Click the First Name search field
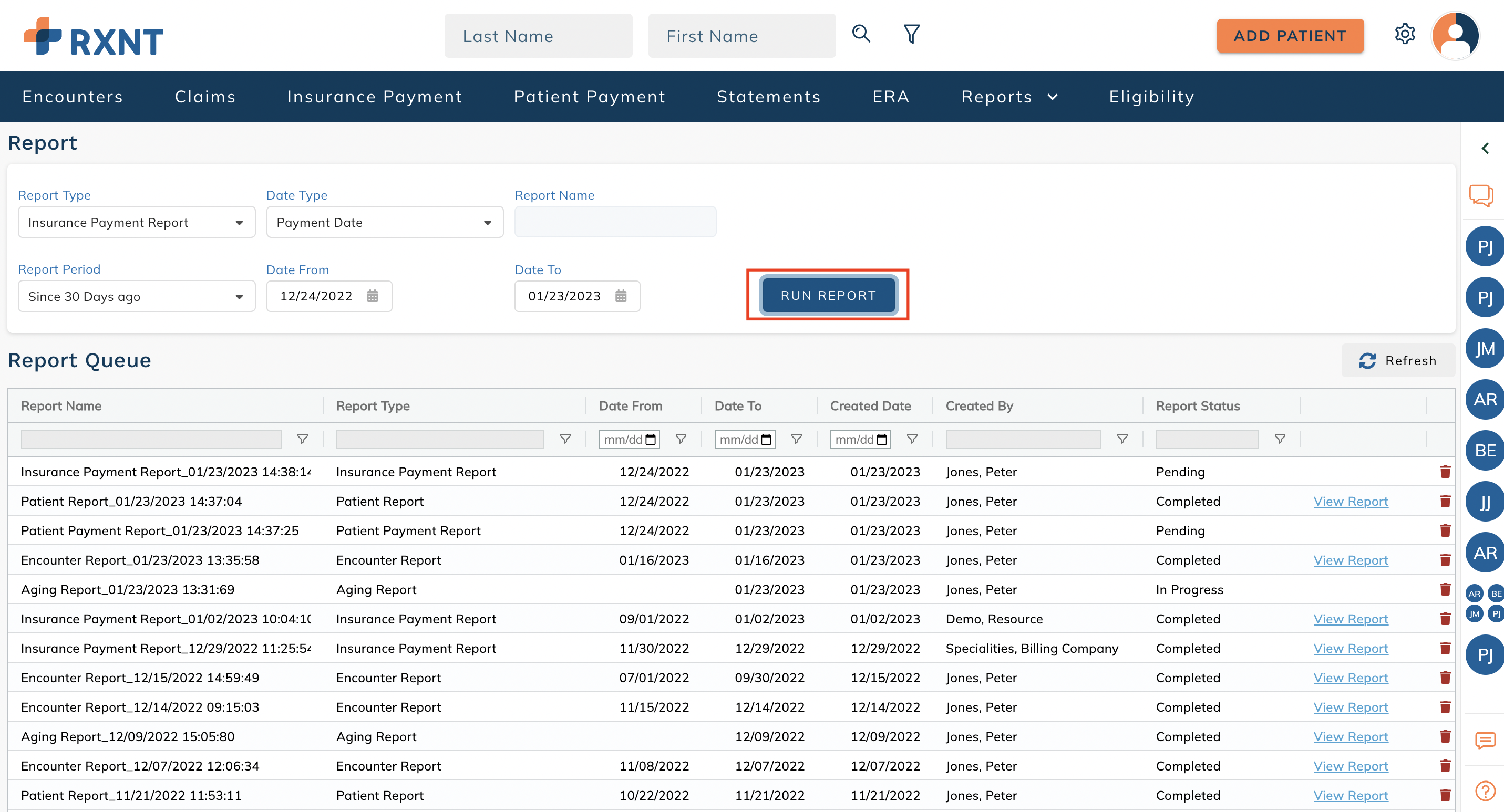Image resolution: width=1504 pixels, height=812 pixels. (741, 36)
